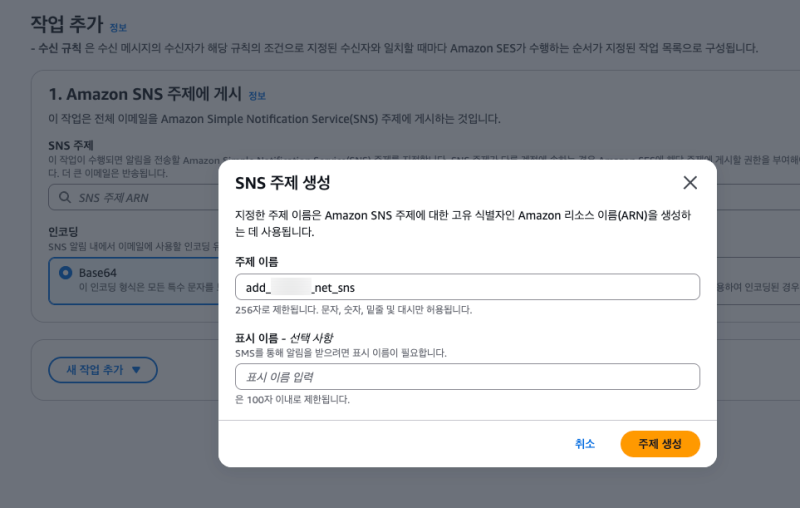Viewport: 800px width, 508px height.
Task: Click the search magnifier in SNS 주제 ARN field
Action: tap(65, 198)
